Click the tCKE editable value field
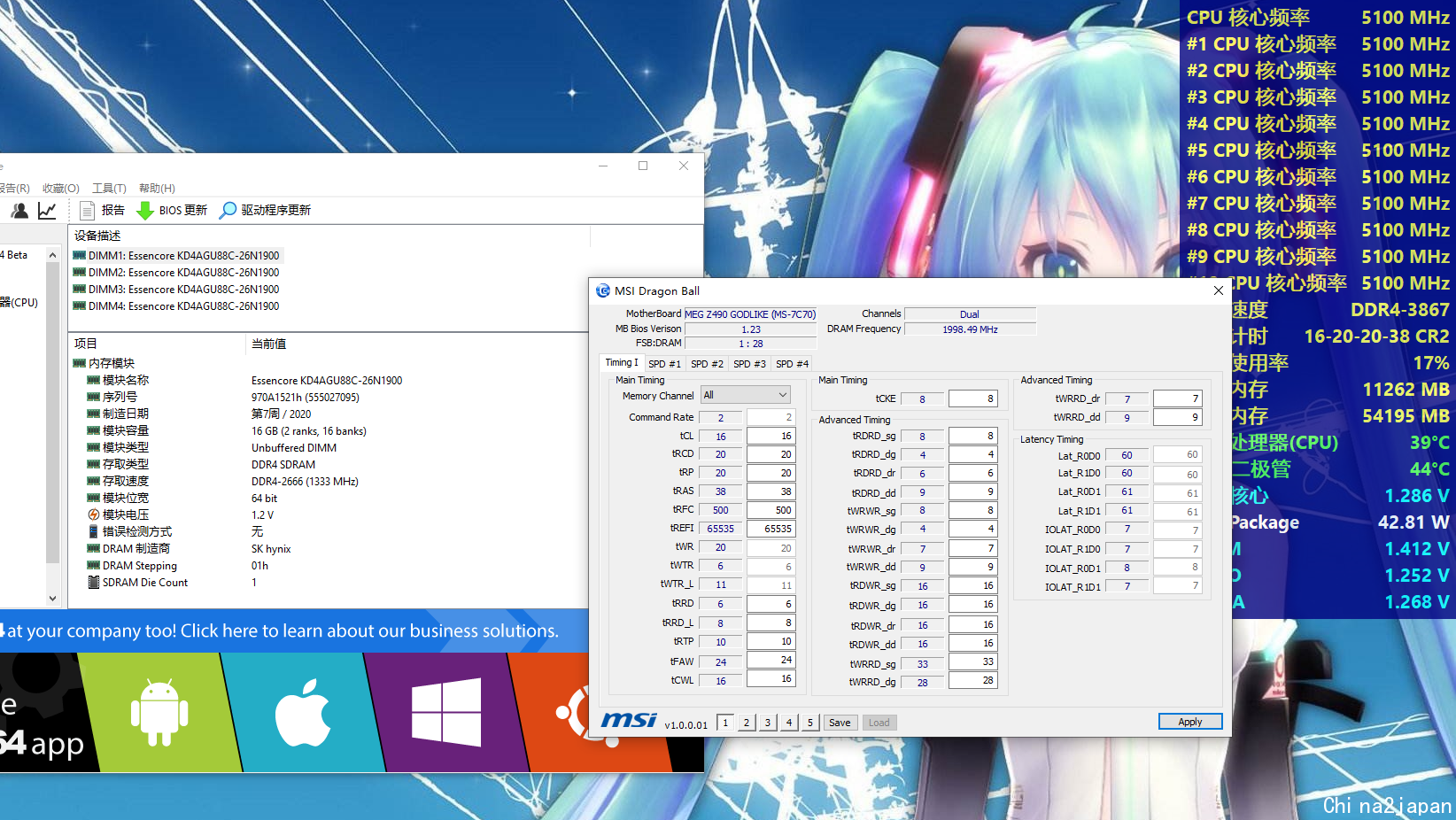This screenshot has height=820, width=1456. (973, 398)
